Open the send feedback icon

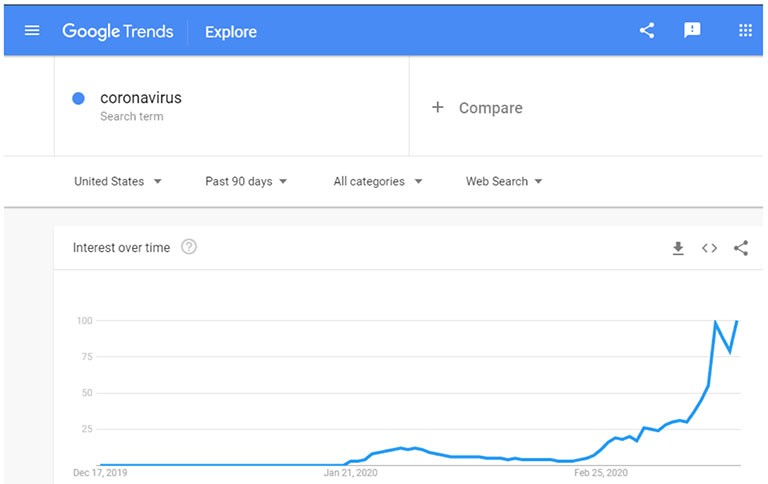692,31
